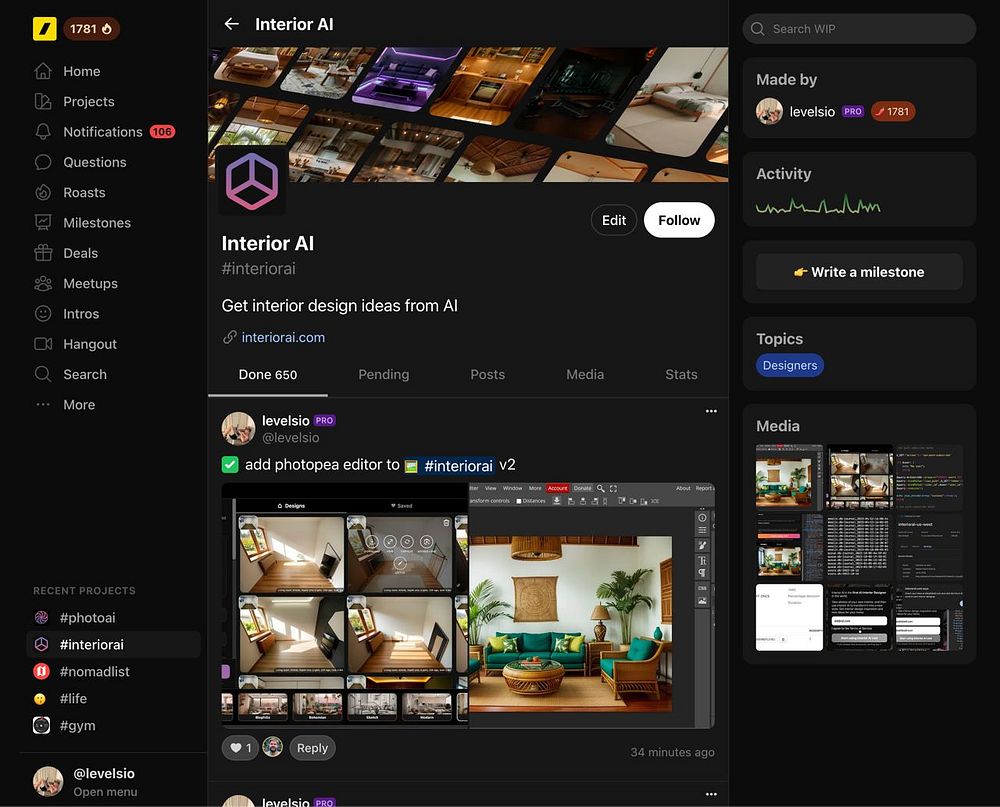
Task: Click the Interior AI cube project logo
Action: 251,181
